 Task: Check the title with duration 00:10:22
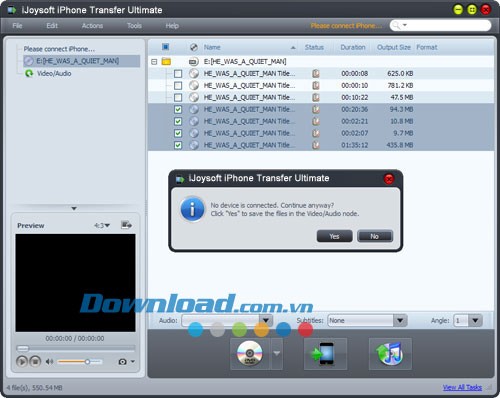178,97
